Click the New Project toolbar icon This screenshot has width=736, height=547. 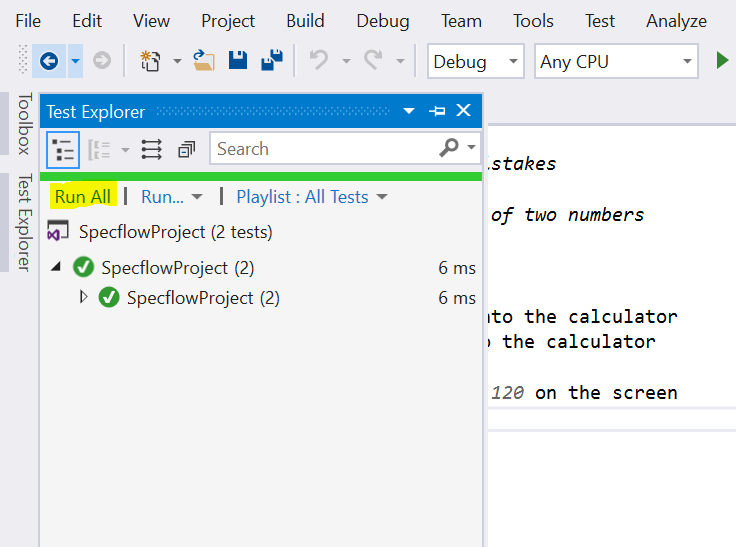pyautogui.click(x=150, y=61)
